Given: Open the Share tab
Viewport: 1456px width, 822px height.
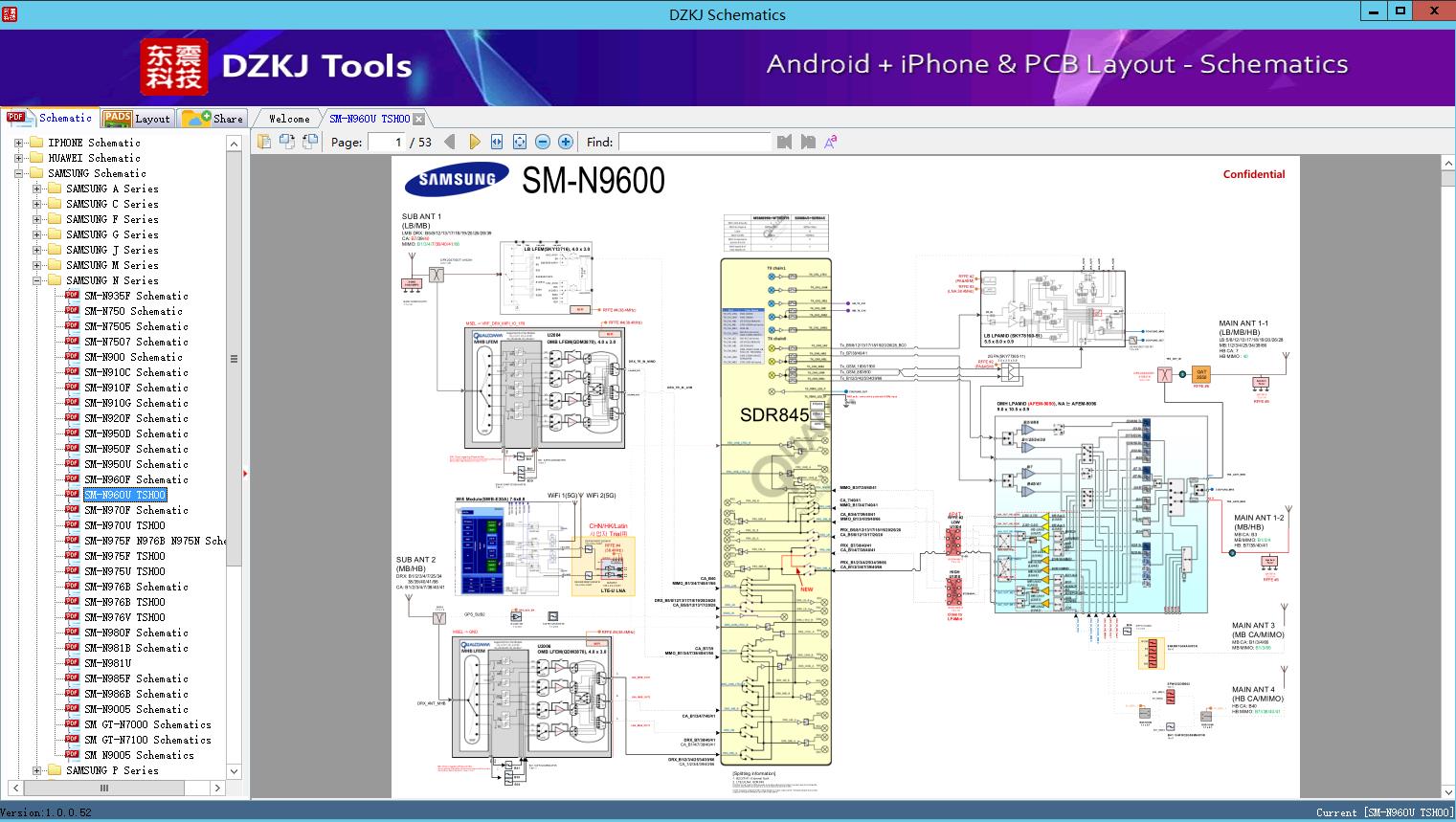Looking at the screenshot, I should pos(213,118).
